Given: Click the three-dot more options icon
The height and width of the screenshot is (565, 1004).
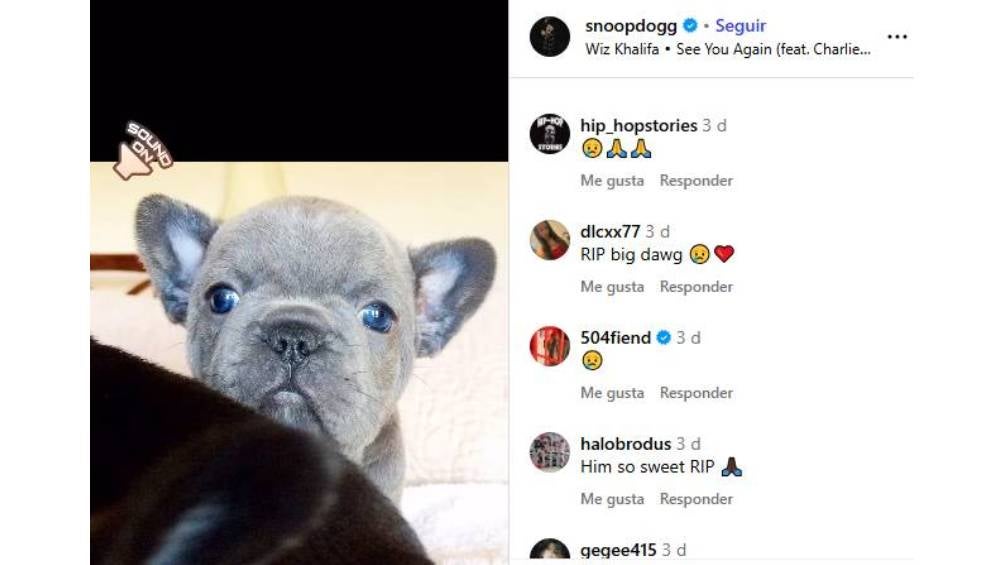Looking at the screenshot, I should click(x=897, y=37).
